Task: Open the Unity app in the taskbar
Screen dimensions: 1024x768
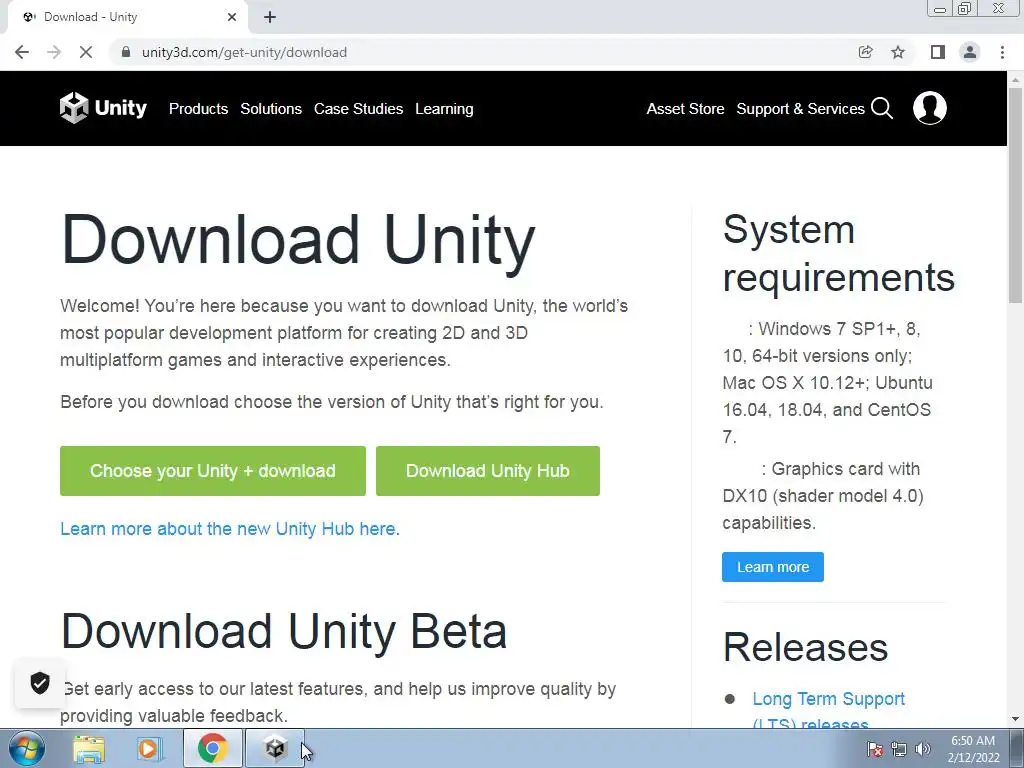Action: point(275,748)
